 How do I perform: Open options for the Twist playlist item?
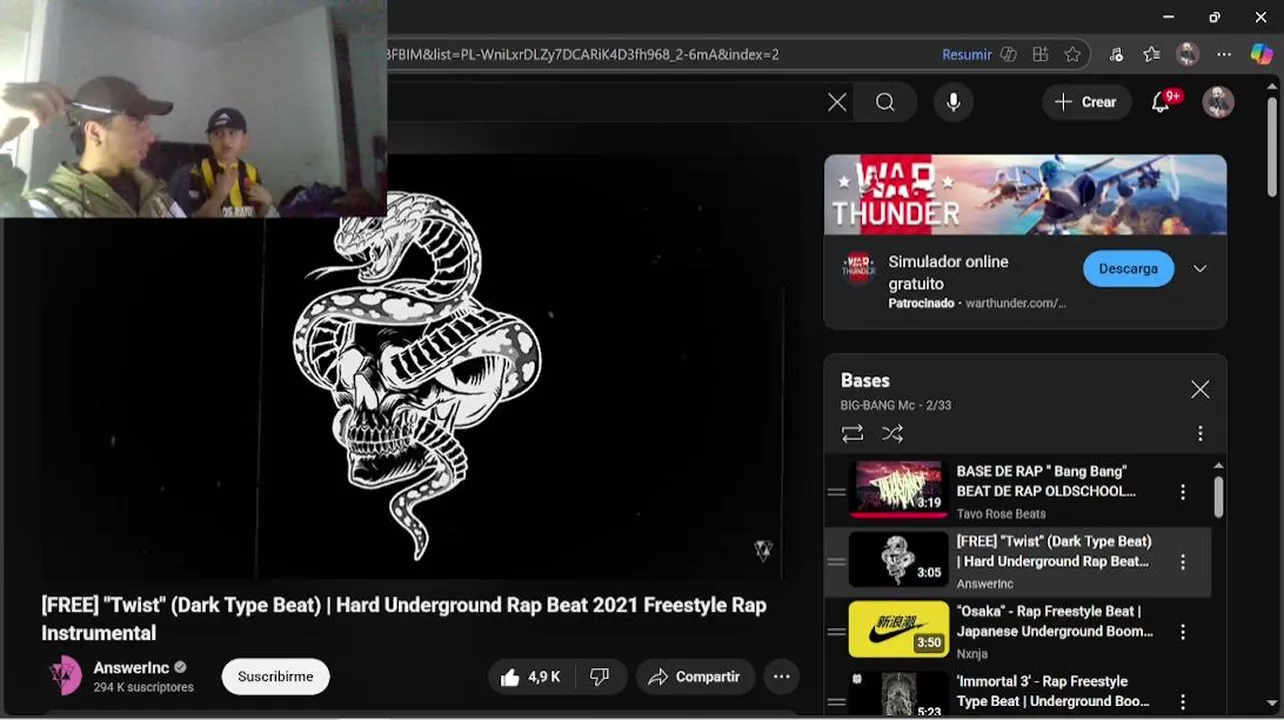pyautogui.click(x=1182, y=562)
